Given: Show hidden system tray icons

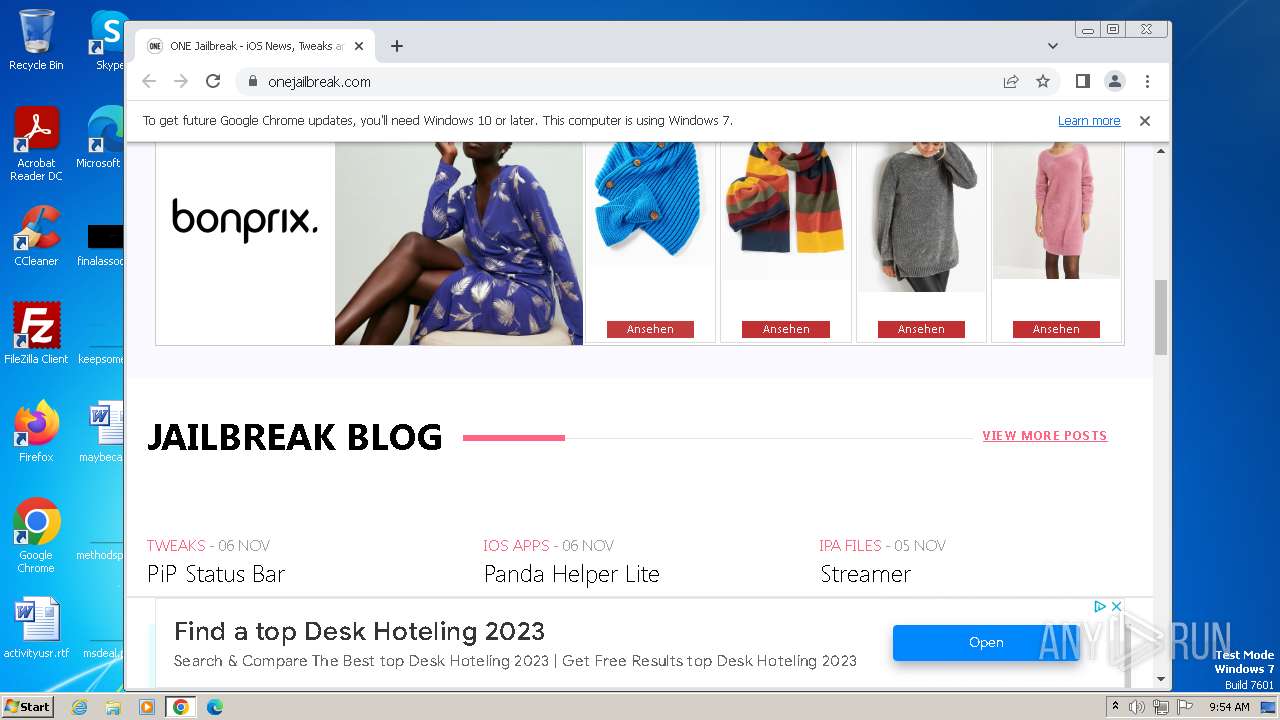Looking at the screenshot, I should [x=1115, y=707].
